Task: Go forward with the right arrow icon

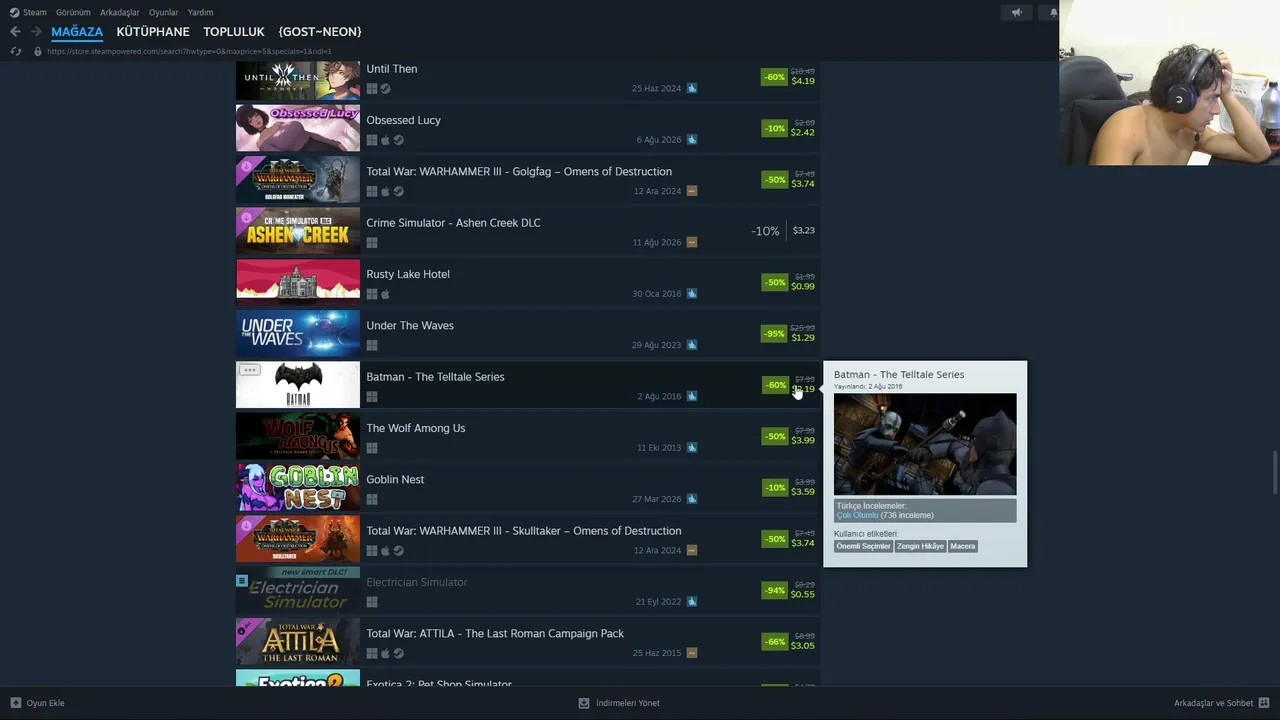Action: click(x=36, y=32)
